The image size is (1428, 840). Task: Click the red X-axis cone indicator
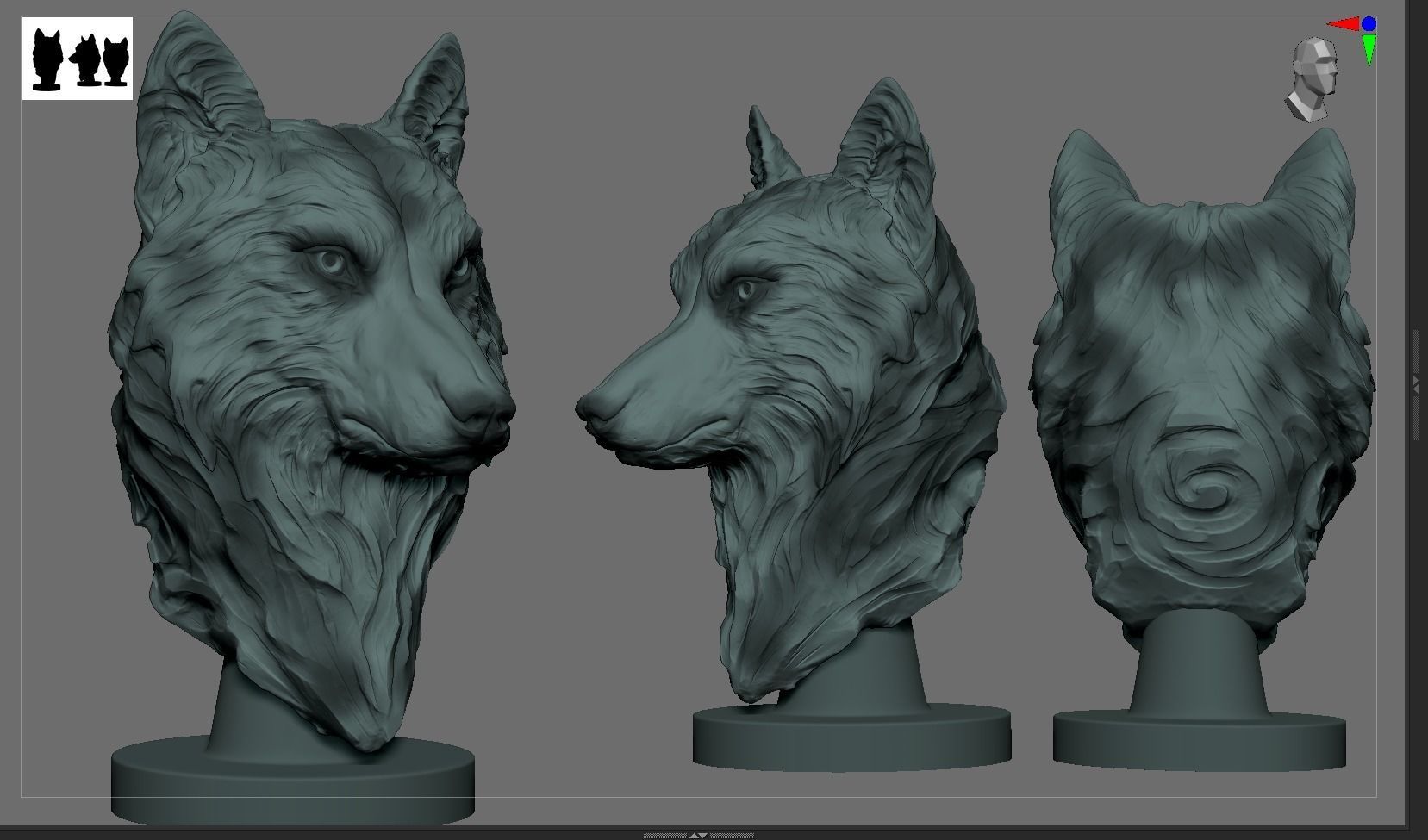pyautogui.click(x=1342, y=24)
